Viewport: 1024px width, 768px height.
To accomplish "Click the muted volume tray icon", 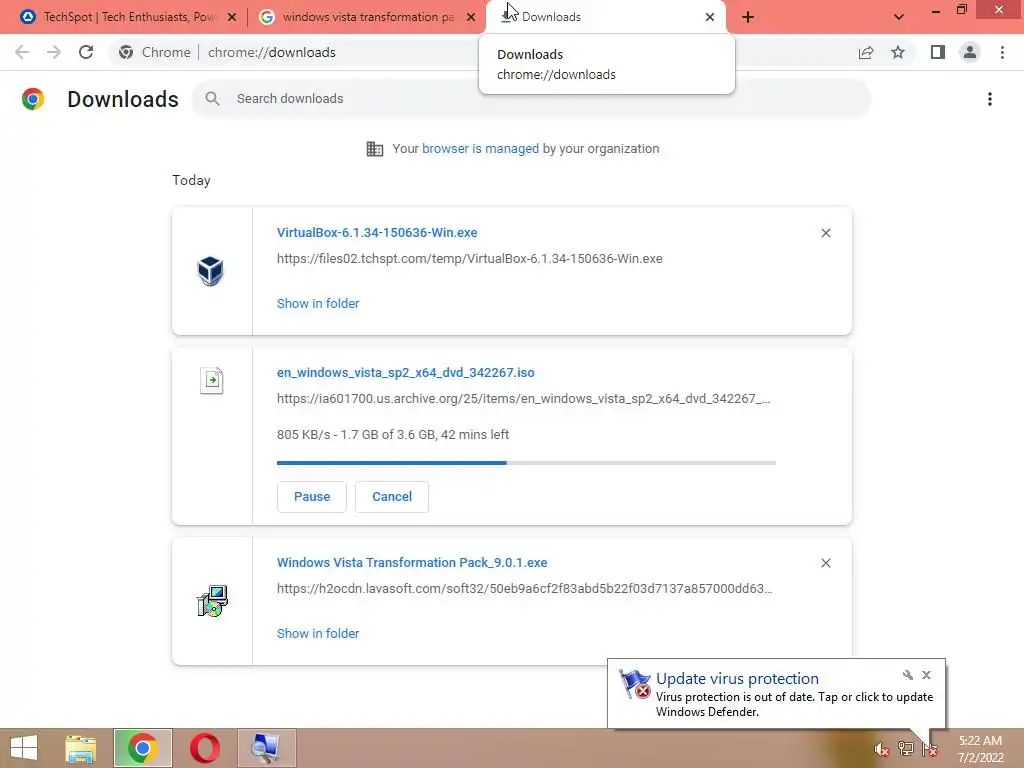I will (882, 749).
